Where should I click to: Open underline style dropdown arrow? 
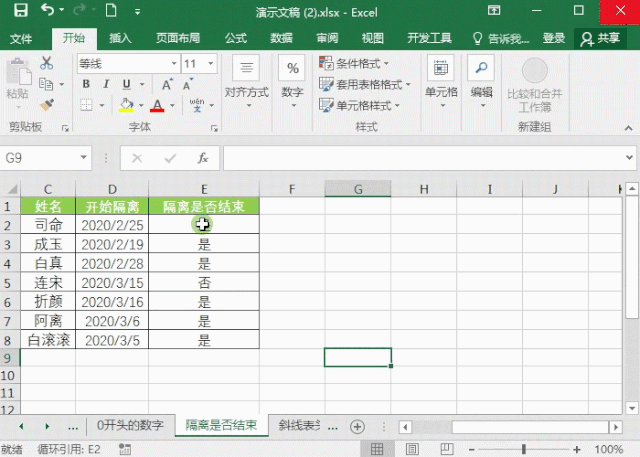[142, 84]
